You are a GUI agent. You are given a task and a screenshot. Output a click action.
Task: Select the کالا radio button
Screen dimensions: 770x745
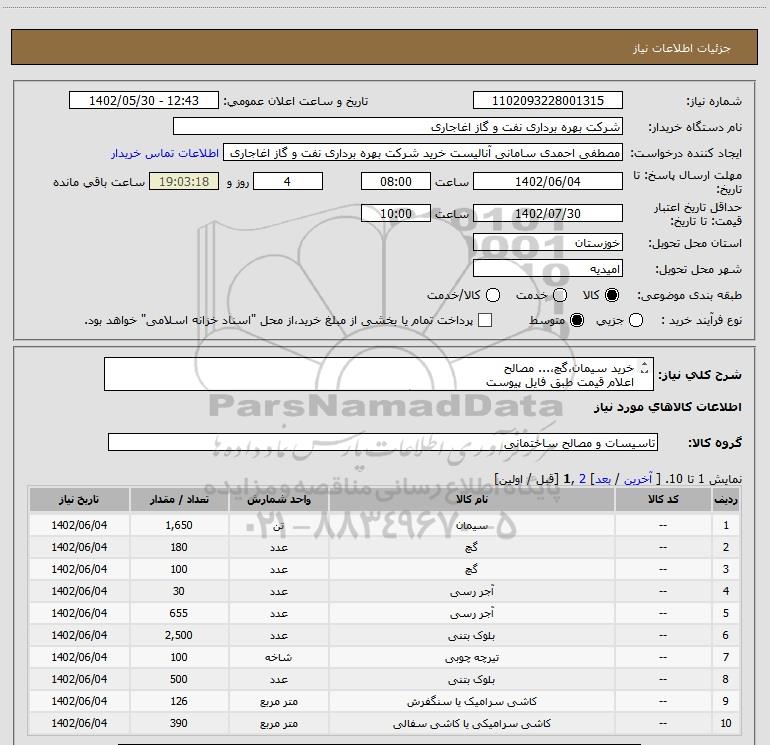(x=612, y=295)
